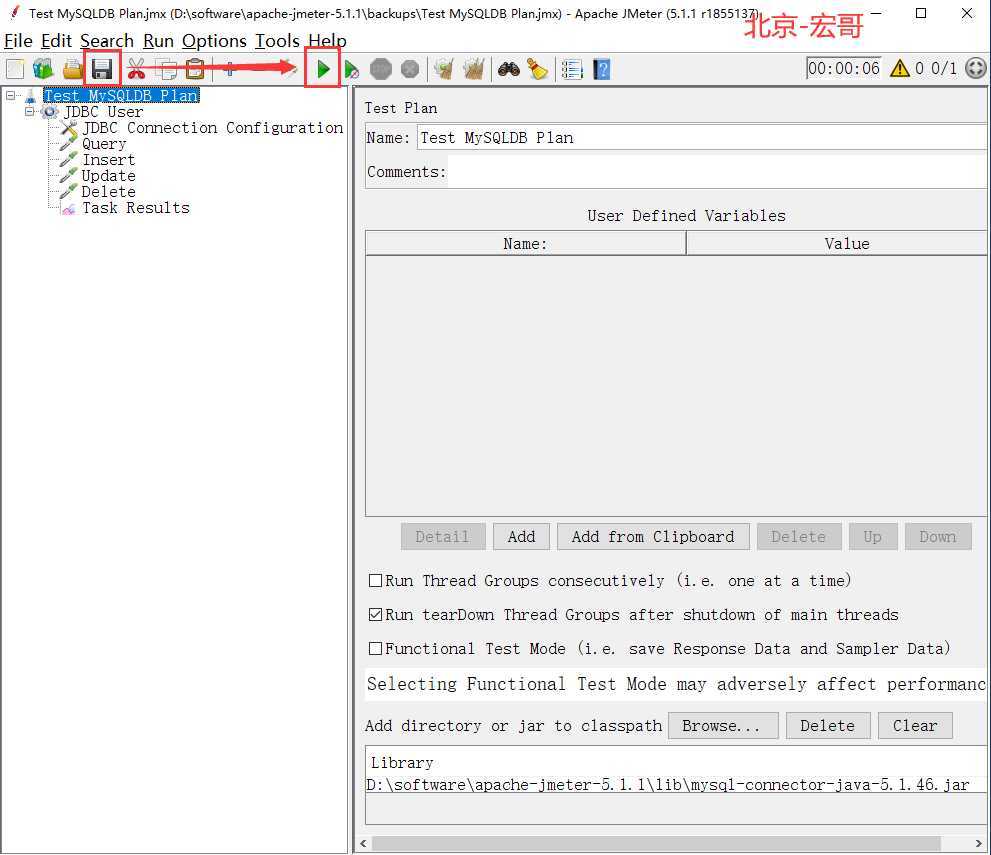Image resolution: width=991 pixels, height=855 pixels.
Task: Start the test with green play icon
Action: click(323, 69)
